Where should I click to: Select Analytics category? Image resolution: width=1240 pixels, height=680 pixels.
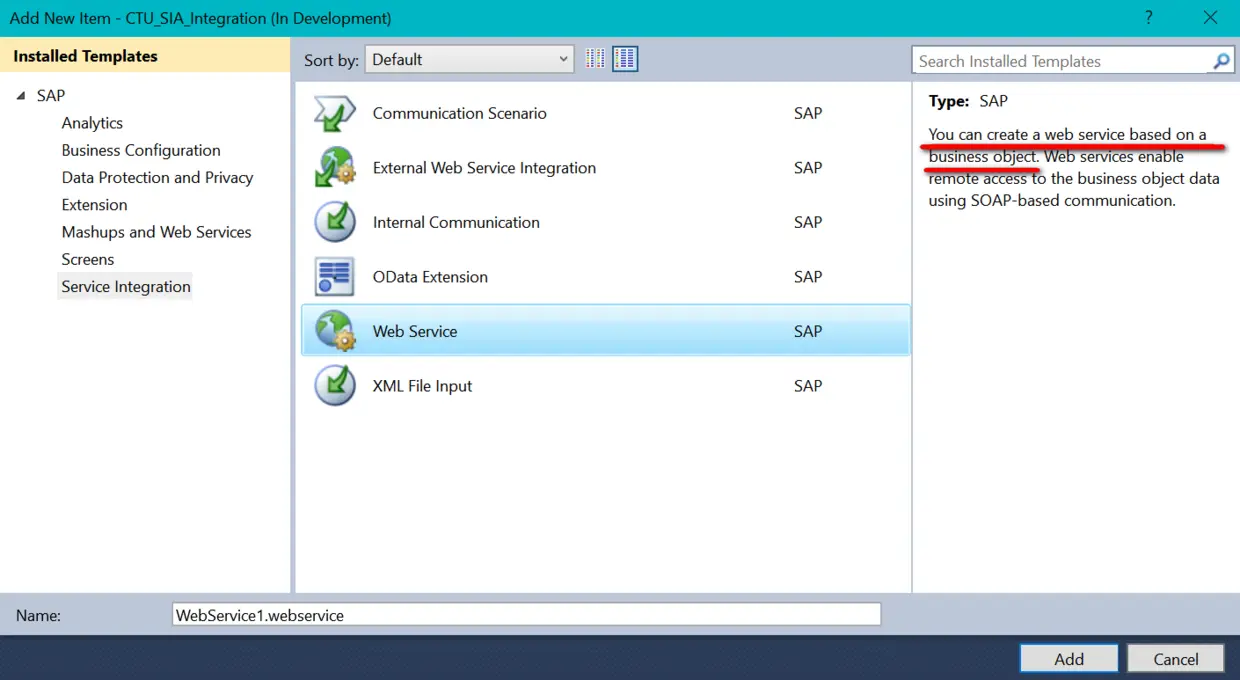(x=92, y=123)
